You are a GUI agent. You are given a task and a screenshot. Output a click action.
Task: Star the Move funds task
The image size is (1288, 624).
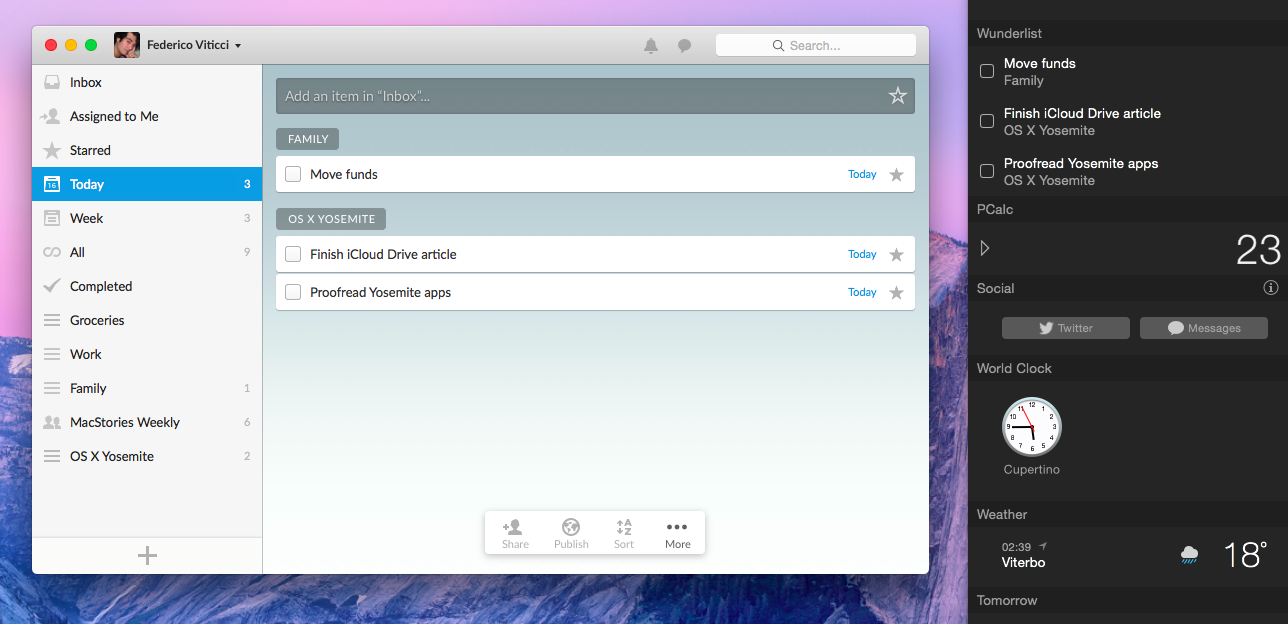click(x=897, y=175)
